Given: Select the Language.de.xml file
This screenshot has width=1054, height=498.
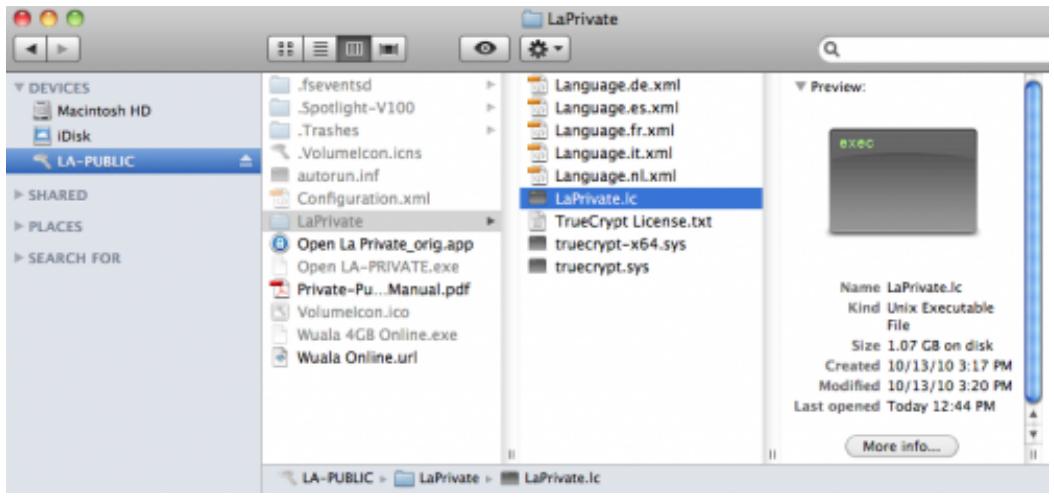Looking at the screenshot, I should 641,85.
